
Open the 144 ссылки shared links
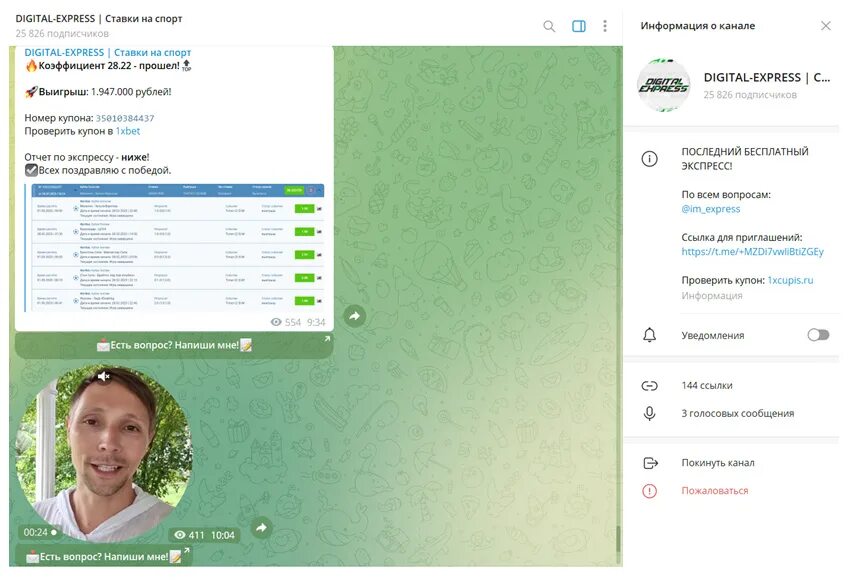click(x=707, y=386)
